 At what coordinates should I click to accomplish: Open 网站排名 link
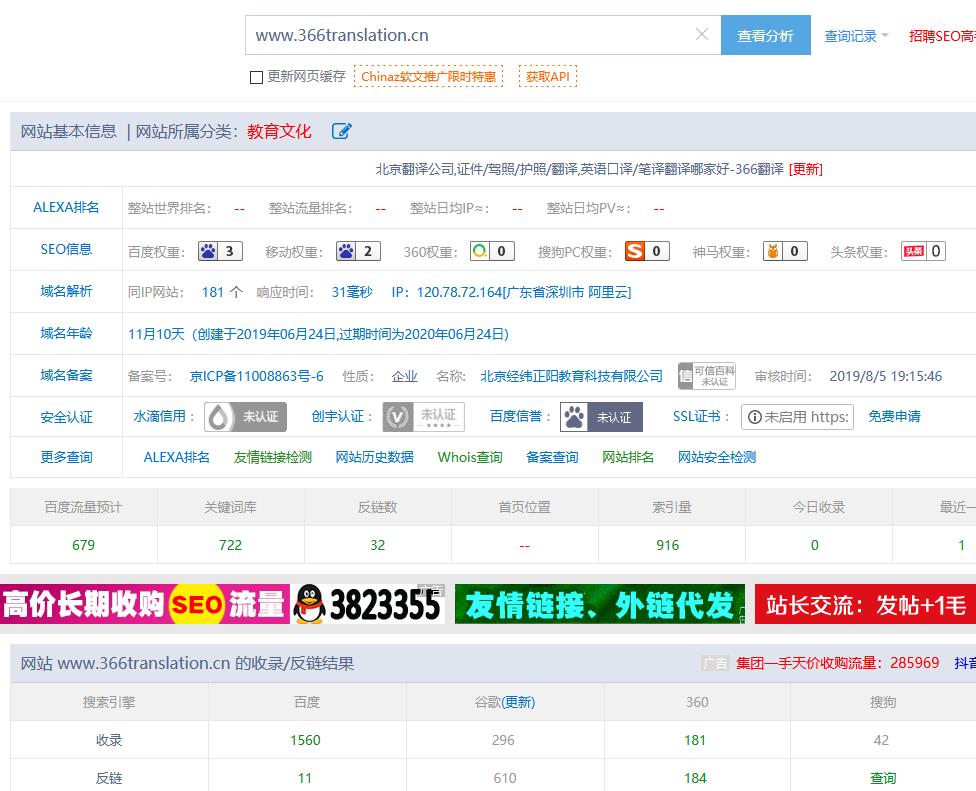[x=628, y=457]
